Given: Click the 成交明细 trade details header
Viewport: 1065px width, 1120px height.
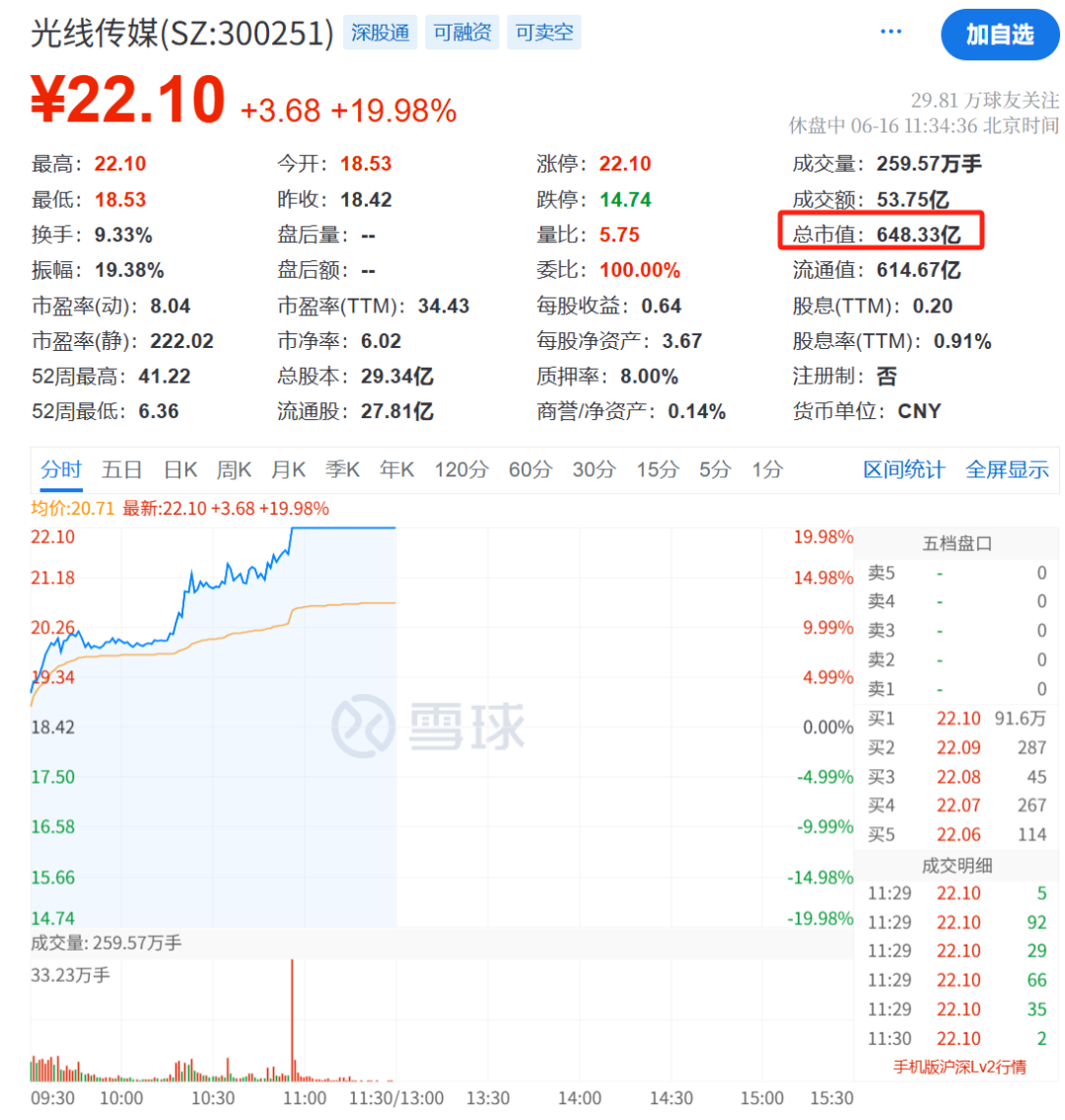Looking at the screenshot, I should (958, 865).
